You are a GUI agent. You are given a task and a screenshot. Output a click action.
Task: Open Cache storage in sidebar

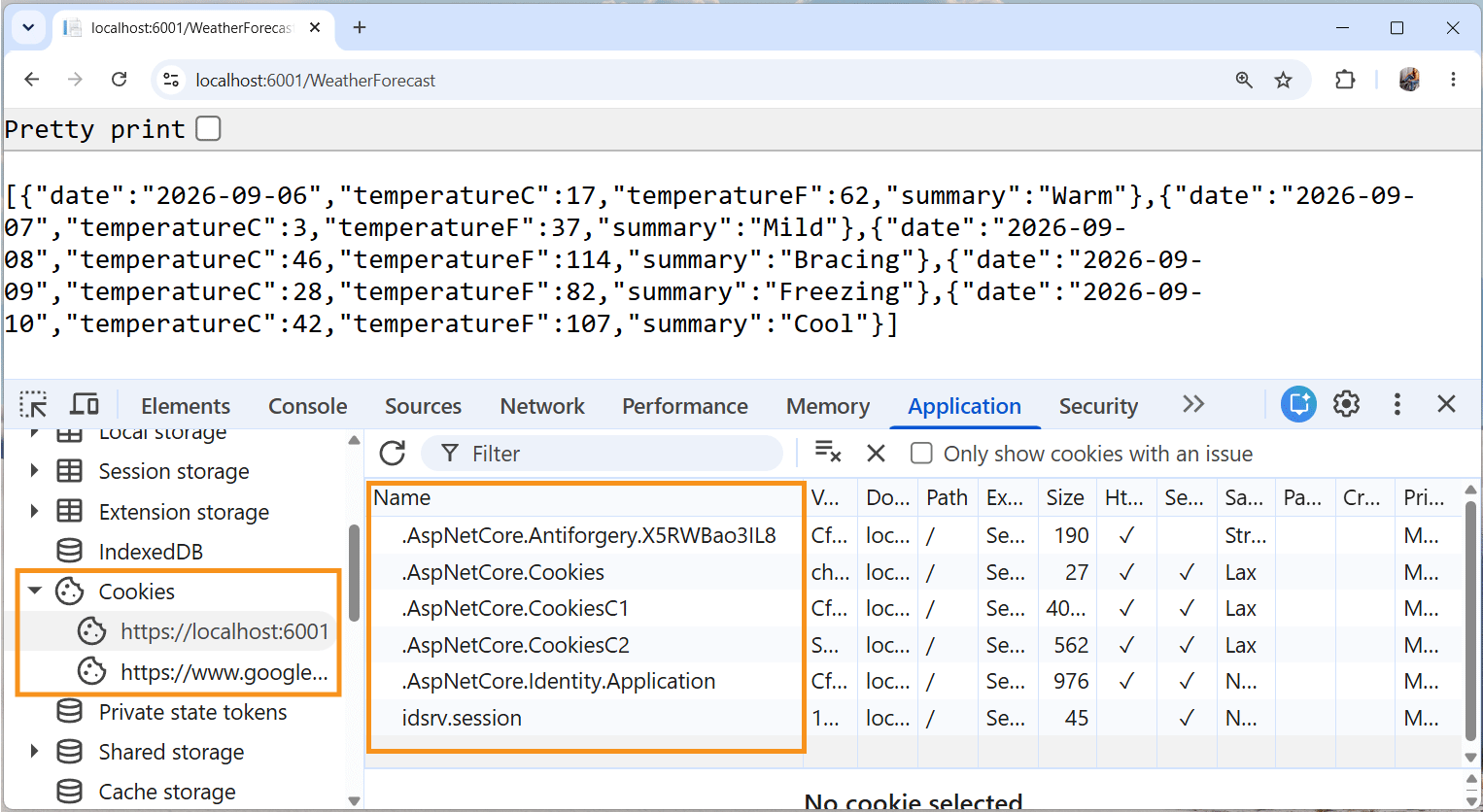coord(167,792)
